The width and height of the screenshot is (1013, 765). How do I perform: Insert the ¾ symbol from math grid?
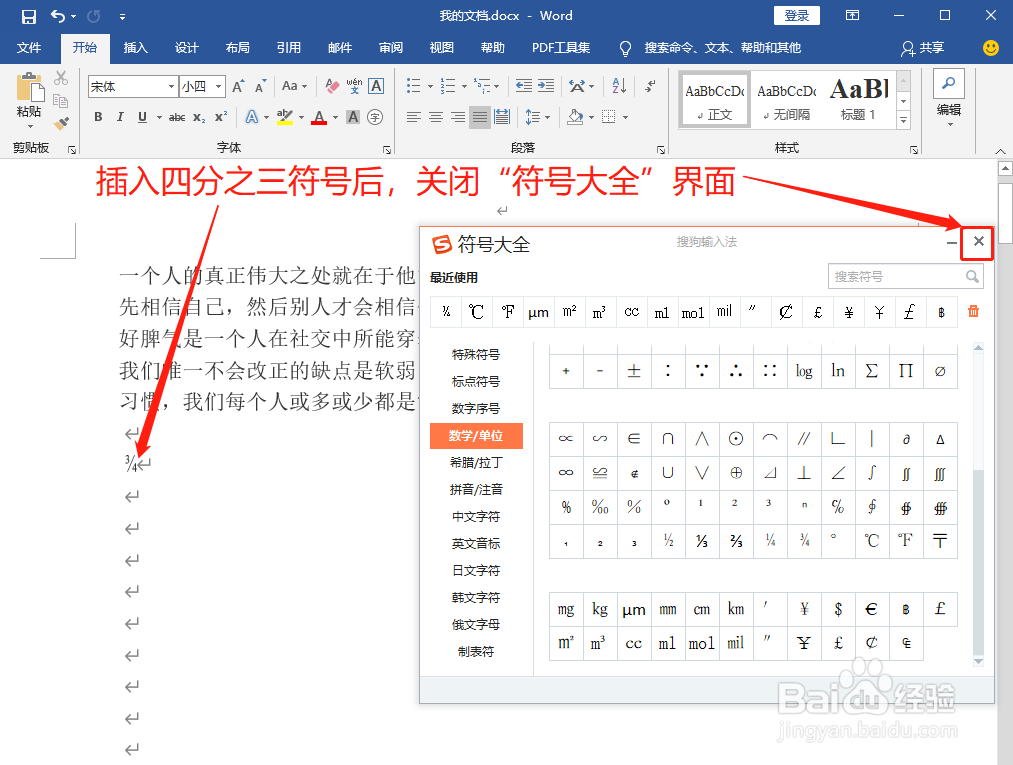point(804,540)
